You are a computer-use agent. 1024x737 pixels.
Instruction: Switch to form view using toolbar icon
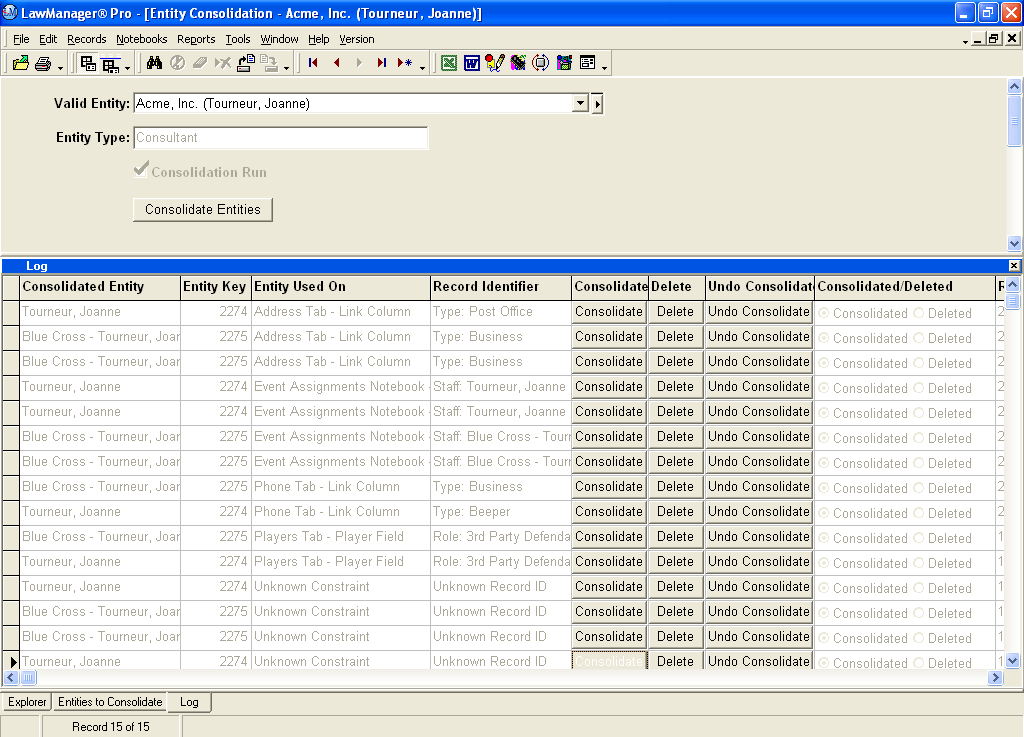(88, 63)
